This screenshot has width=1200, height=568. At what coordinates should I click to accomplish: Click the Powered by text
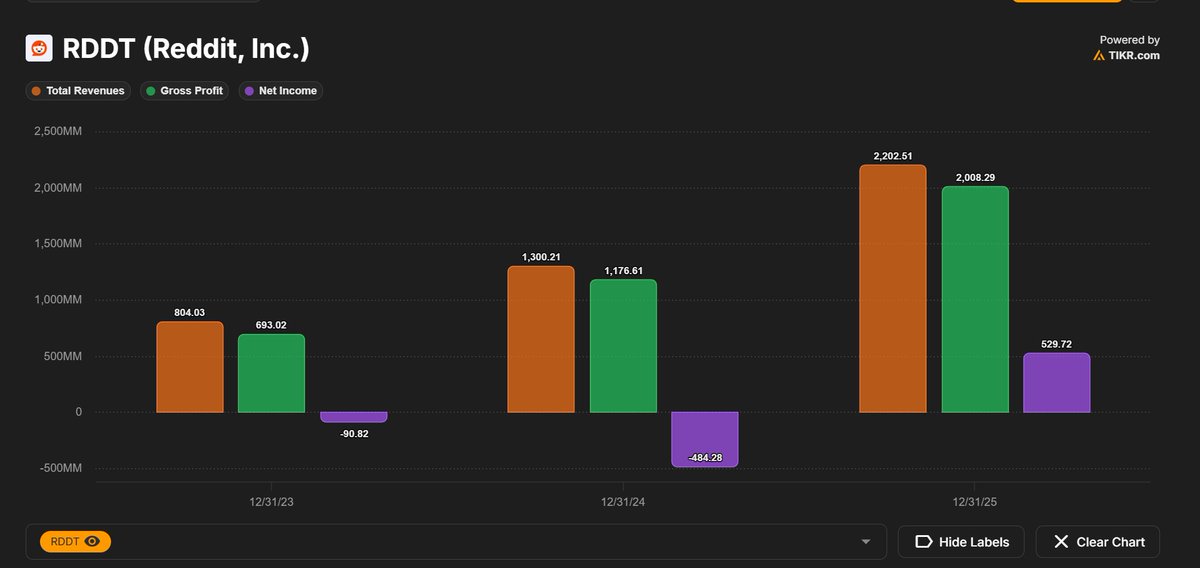(1130, 40)
